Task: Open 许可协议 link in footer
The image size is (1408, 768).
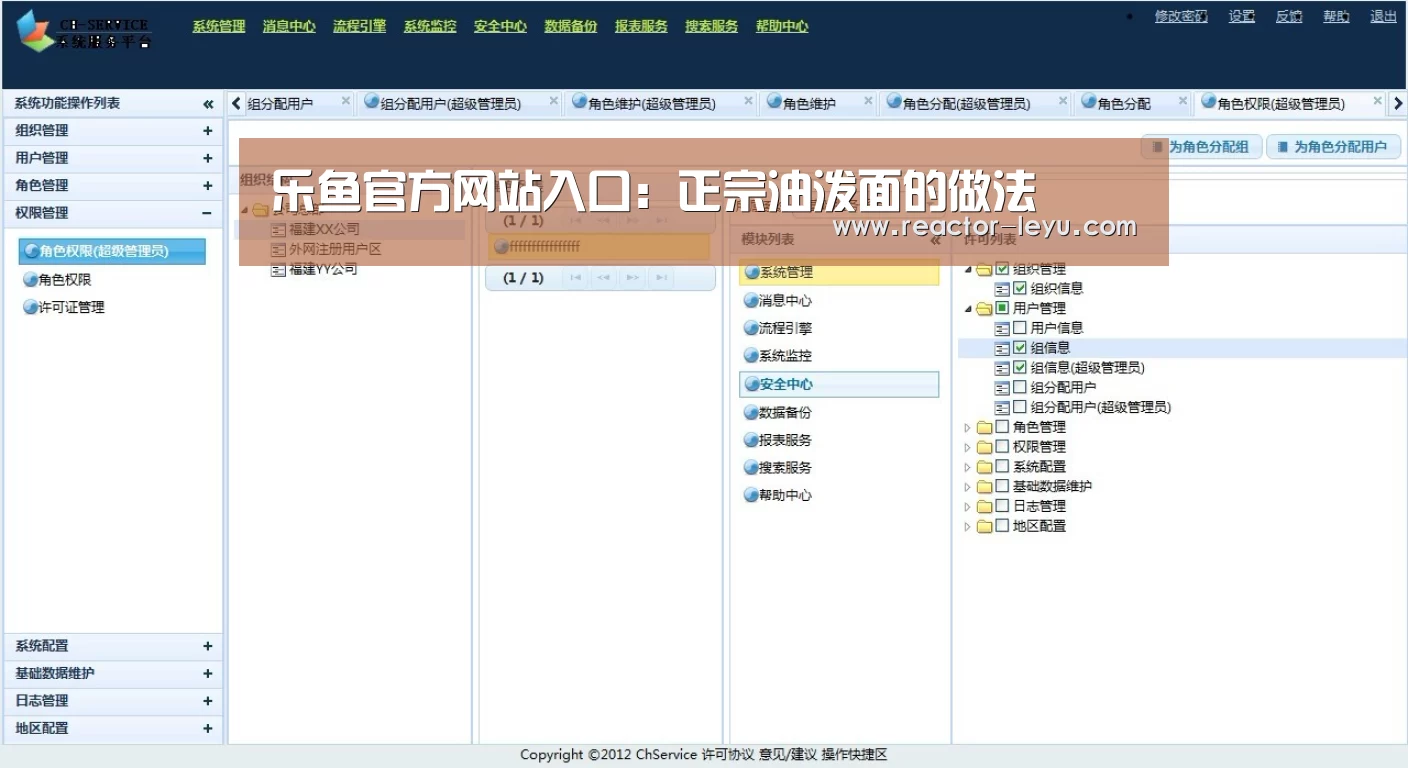Action: (728, 755)
